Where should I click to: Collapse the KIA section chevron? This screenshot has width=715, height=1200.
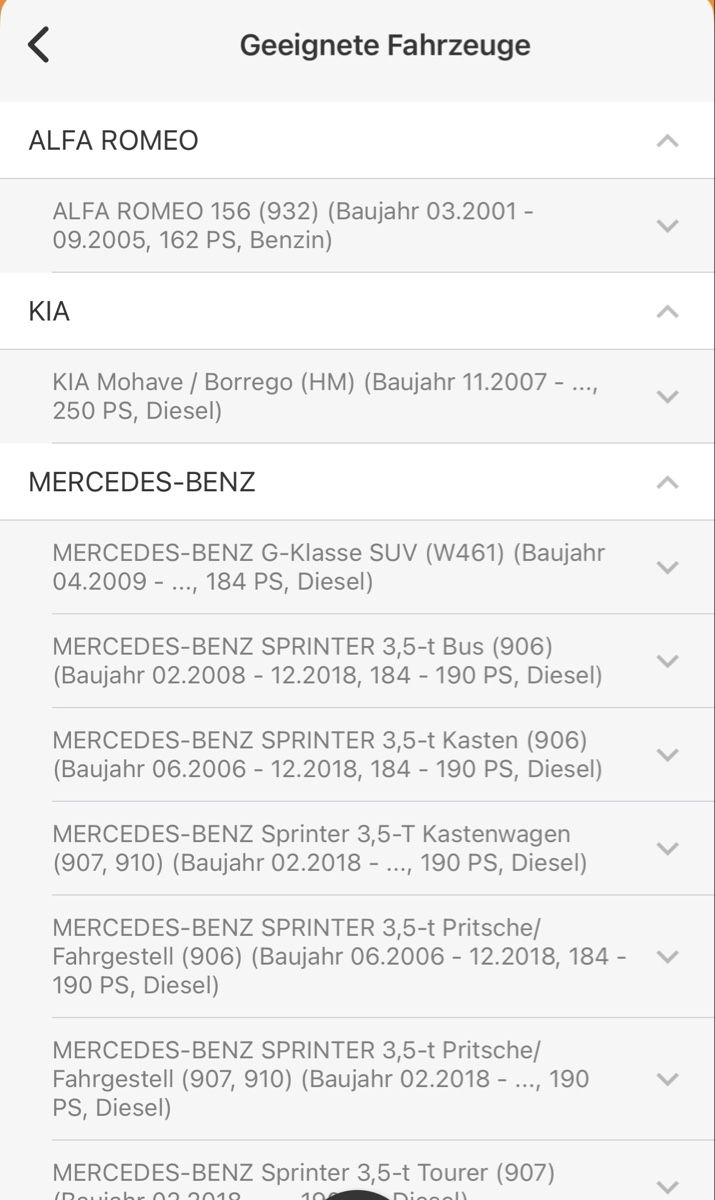click(667, 312)
